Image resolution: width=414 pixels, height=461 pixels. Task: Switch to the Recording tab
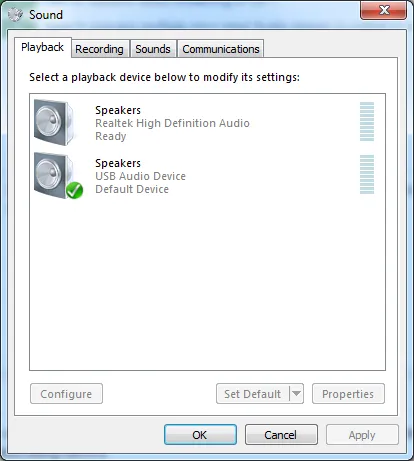coord(99,49)
